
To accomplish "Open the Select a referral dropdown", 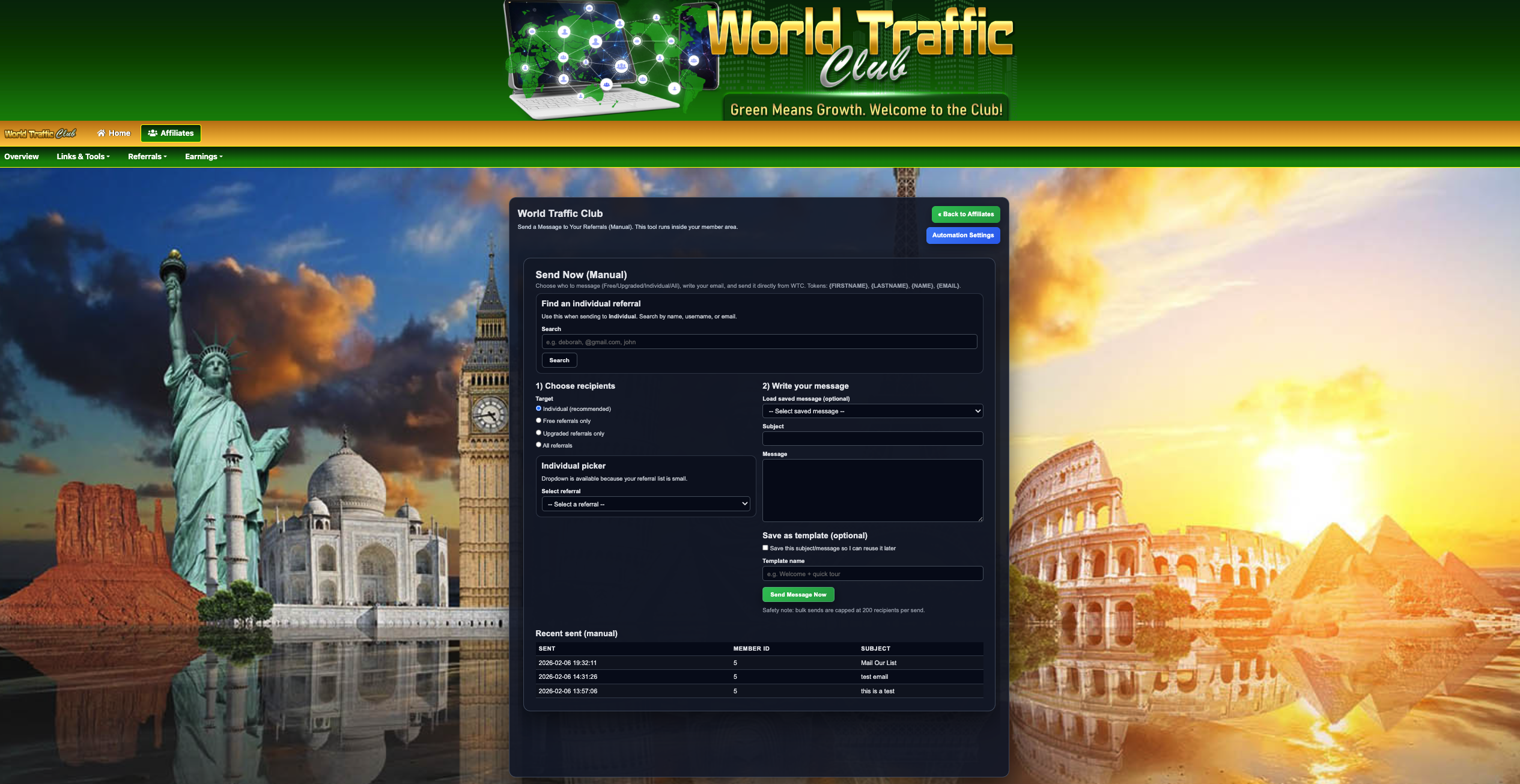I will tap(645, 504).
